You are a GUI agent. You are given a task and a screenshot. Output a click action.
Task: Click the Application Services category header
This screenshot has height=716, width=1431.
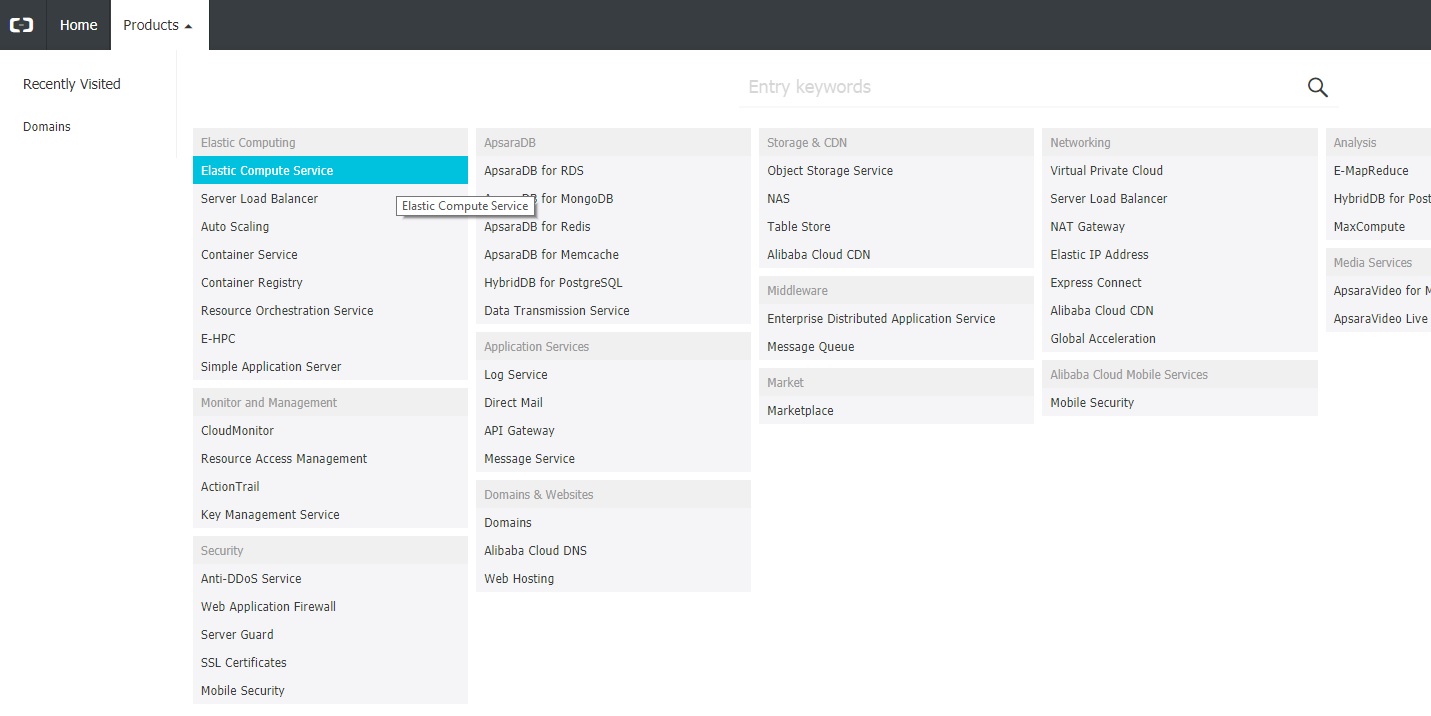tap(613, 346)
